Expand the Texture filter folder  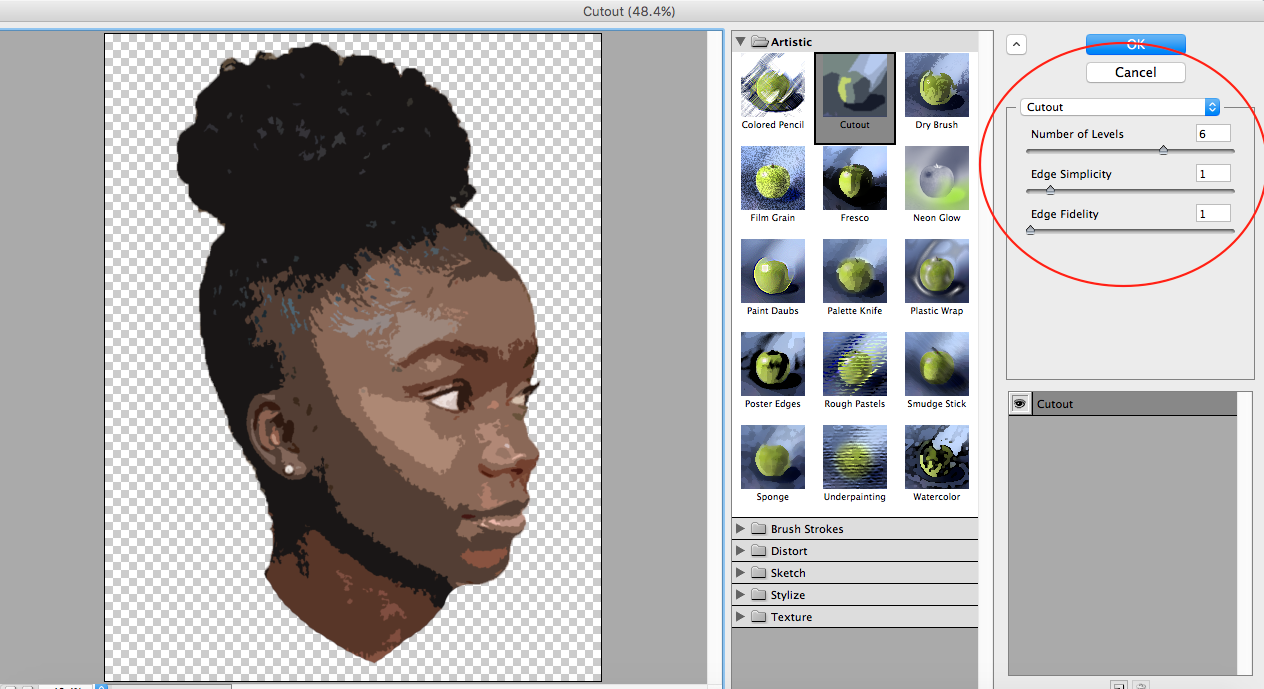click(x=741, y=617)
